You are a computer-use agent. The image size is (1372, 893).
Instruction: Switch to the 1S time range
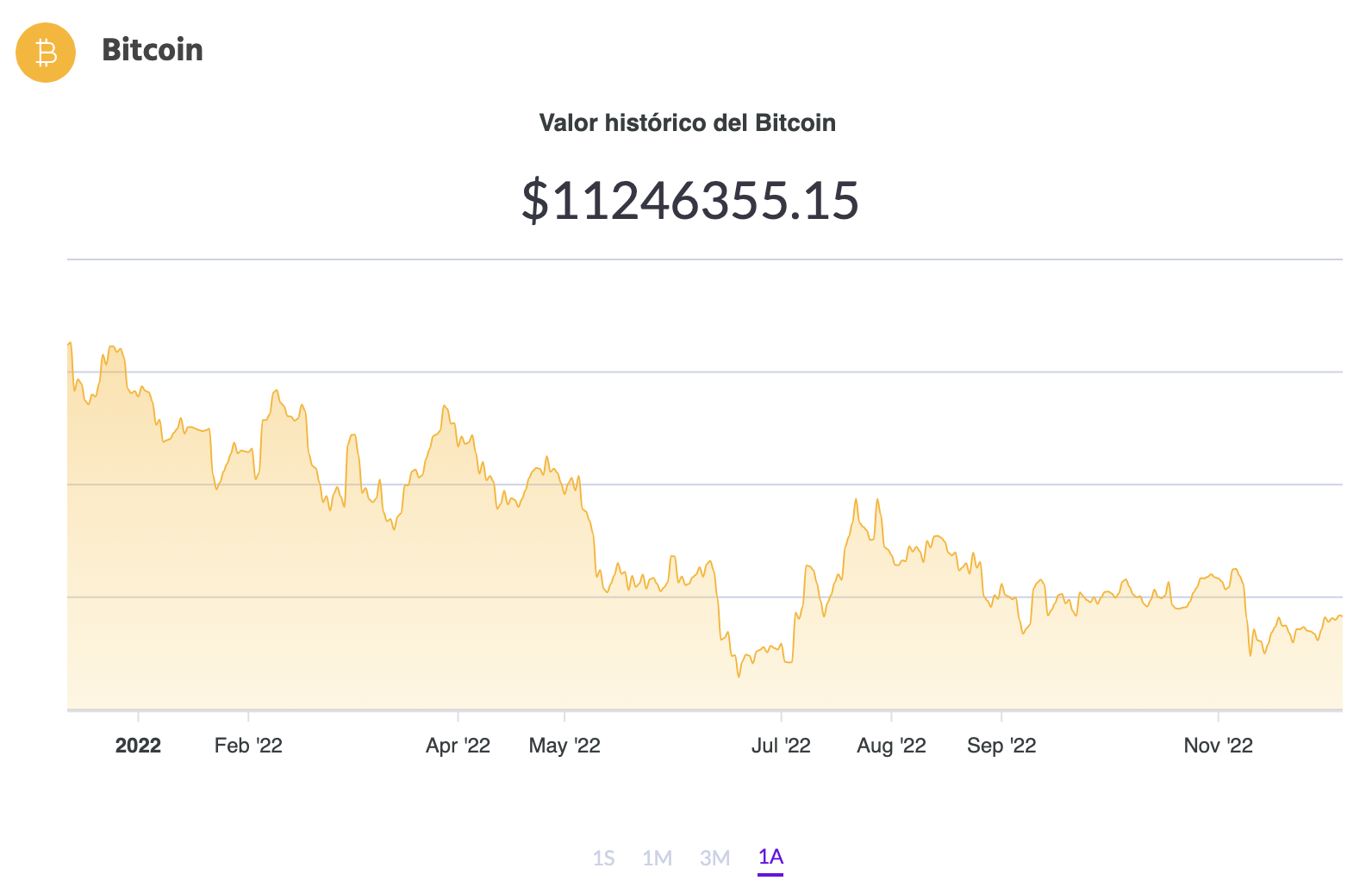pyautogui.click(x=603, y=858)
